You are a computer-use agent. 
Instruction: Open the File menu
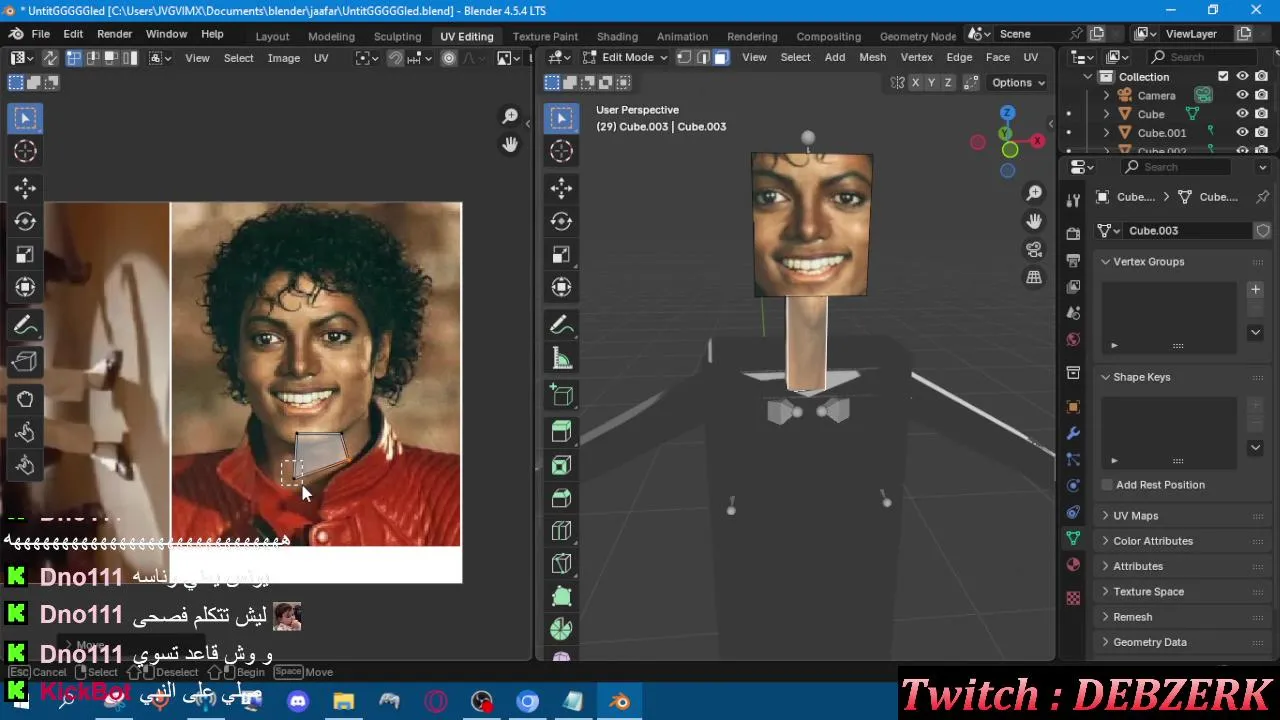(x=40, y=34)
